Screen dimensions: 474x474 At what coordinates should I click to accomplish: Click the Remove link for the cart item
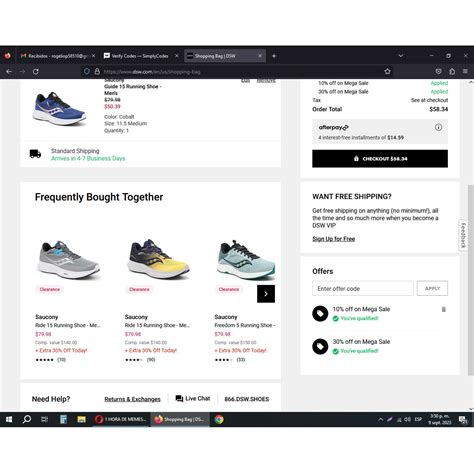tap(266, 81)
